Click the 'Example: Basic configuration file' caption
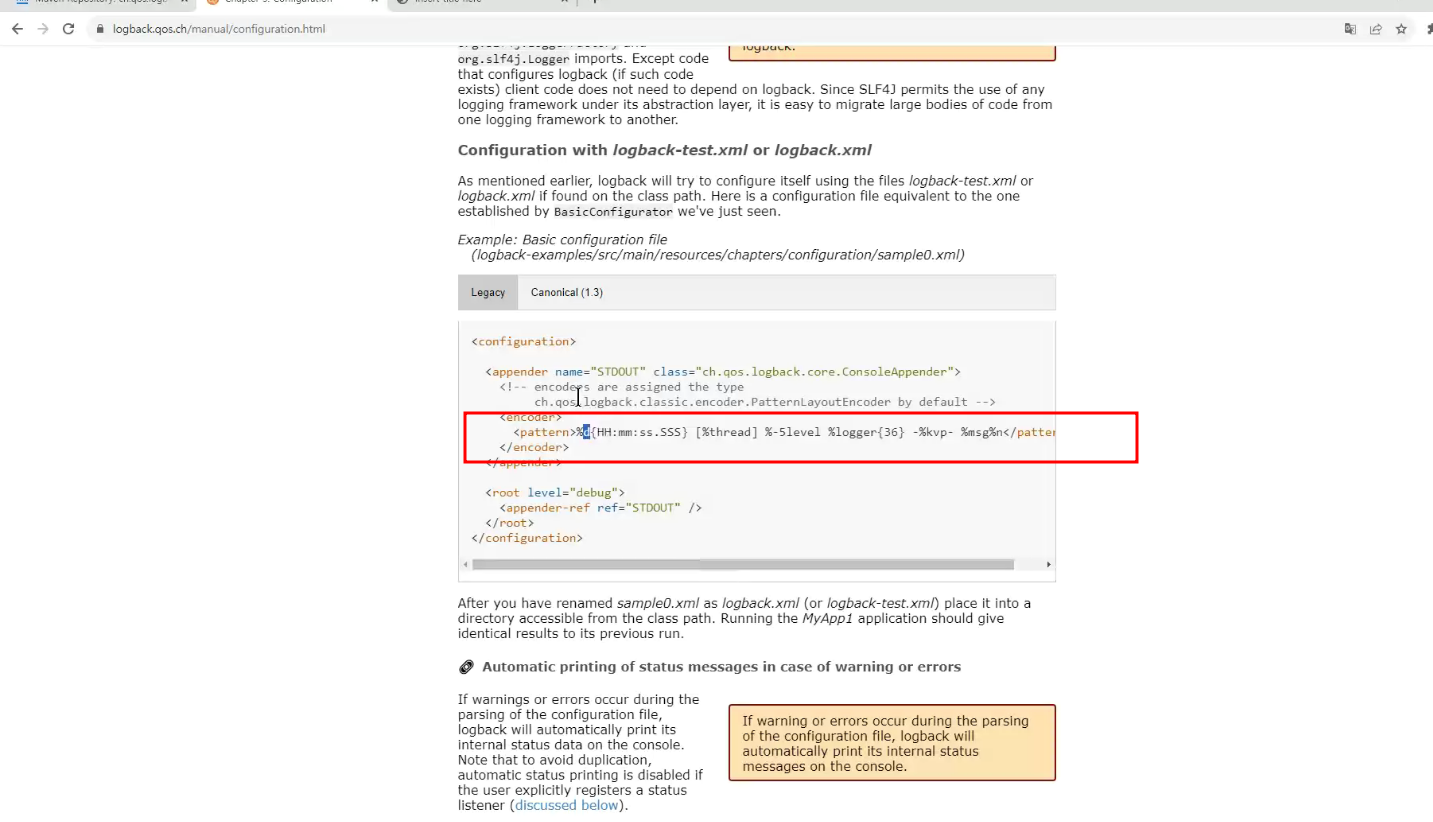 [x=562, y=240]
